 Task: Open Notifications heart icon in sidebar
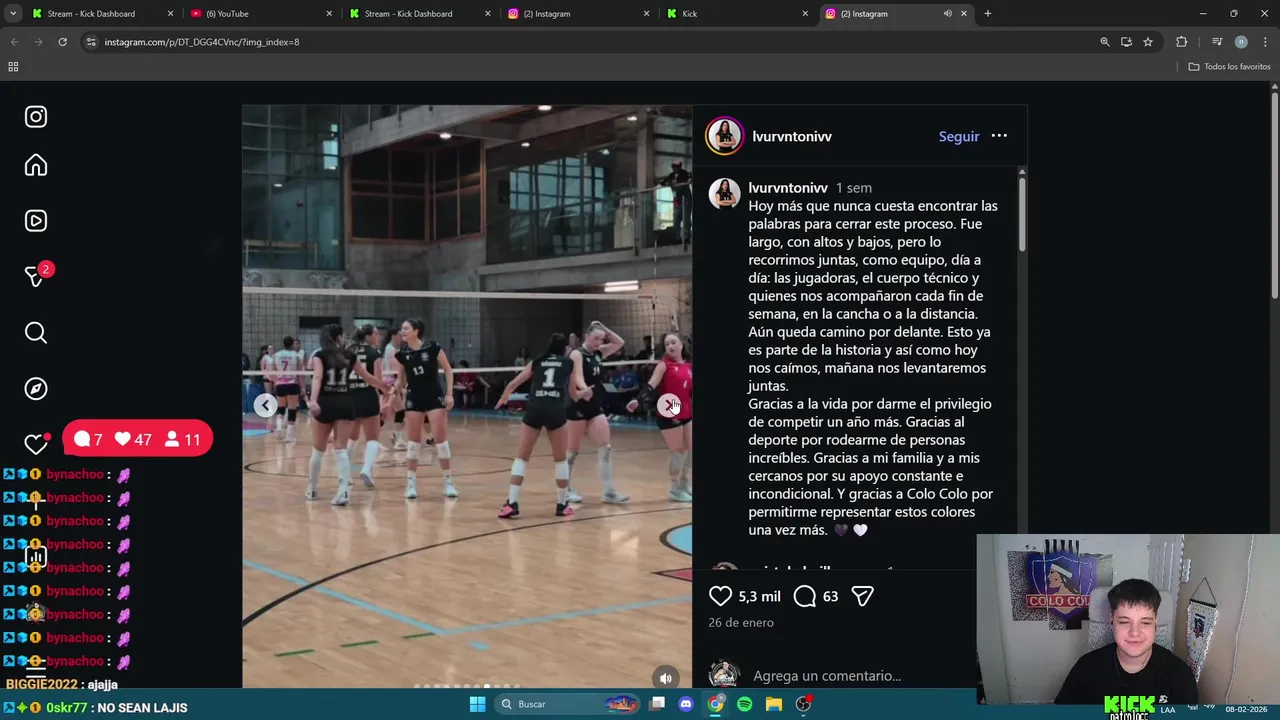pos(36,444)
